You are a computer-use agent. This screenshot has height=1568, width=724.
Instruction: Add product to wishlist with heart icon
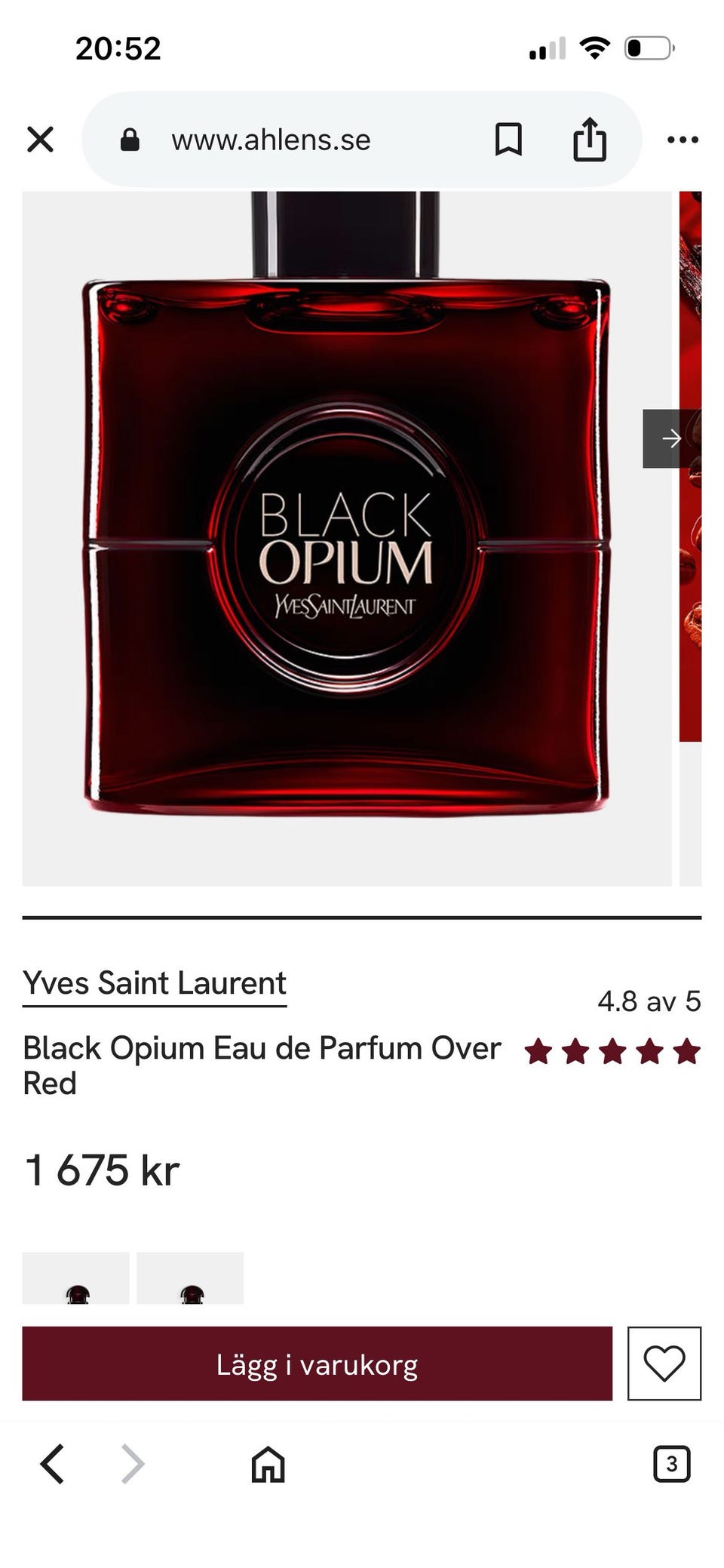[x=664, y=1363]
